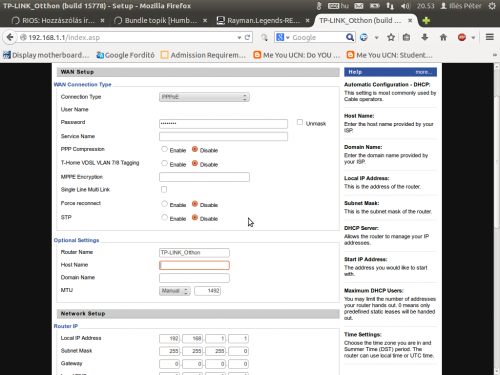Open the Google Fordító bookmark

(125, 55)
